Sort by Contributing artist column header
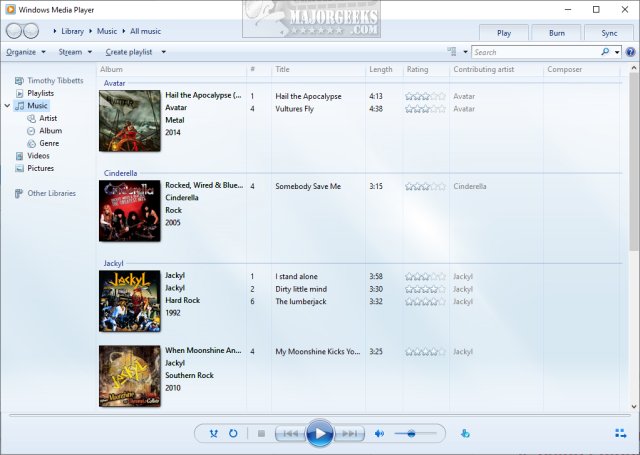The image size is (640, 455). pyautogui.click(x=497, y=69)
